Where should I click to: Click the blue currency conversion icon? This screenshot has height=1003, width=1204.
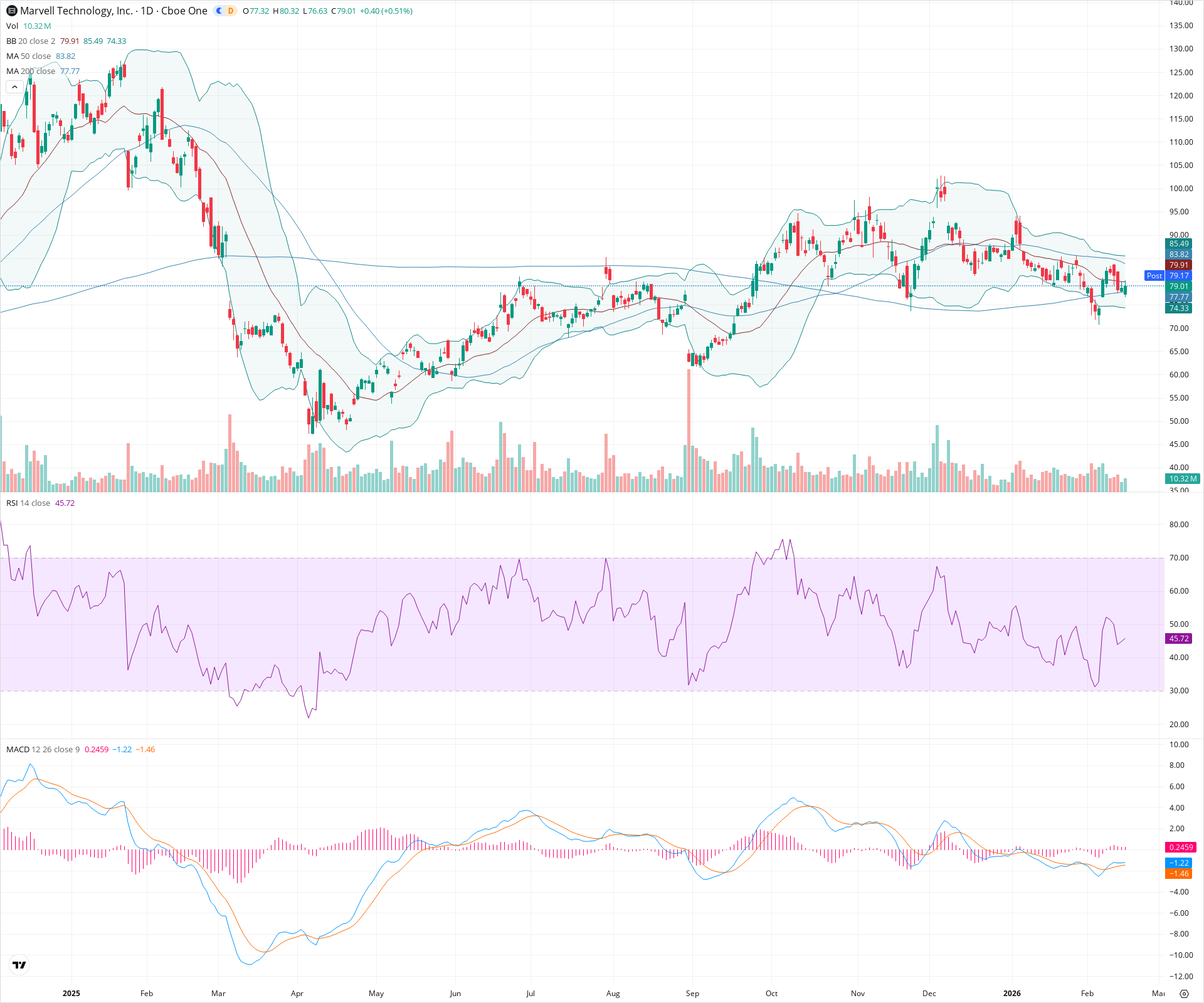tap(218, 11)
